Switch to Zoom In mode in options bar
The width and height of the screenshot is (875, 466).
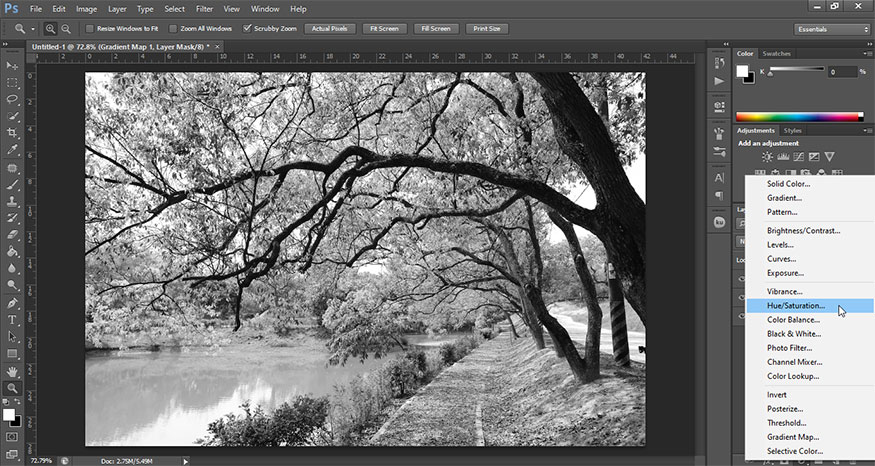pyautogui.click(x=50, y=28)
